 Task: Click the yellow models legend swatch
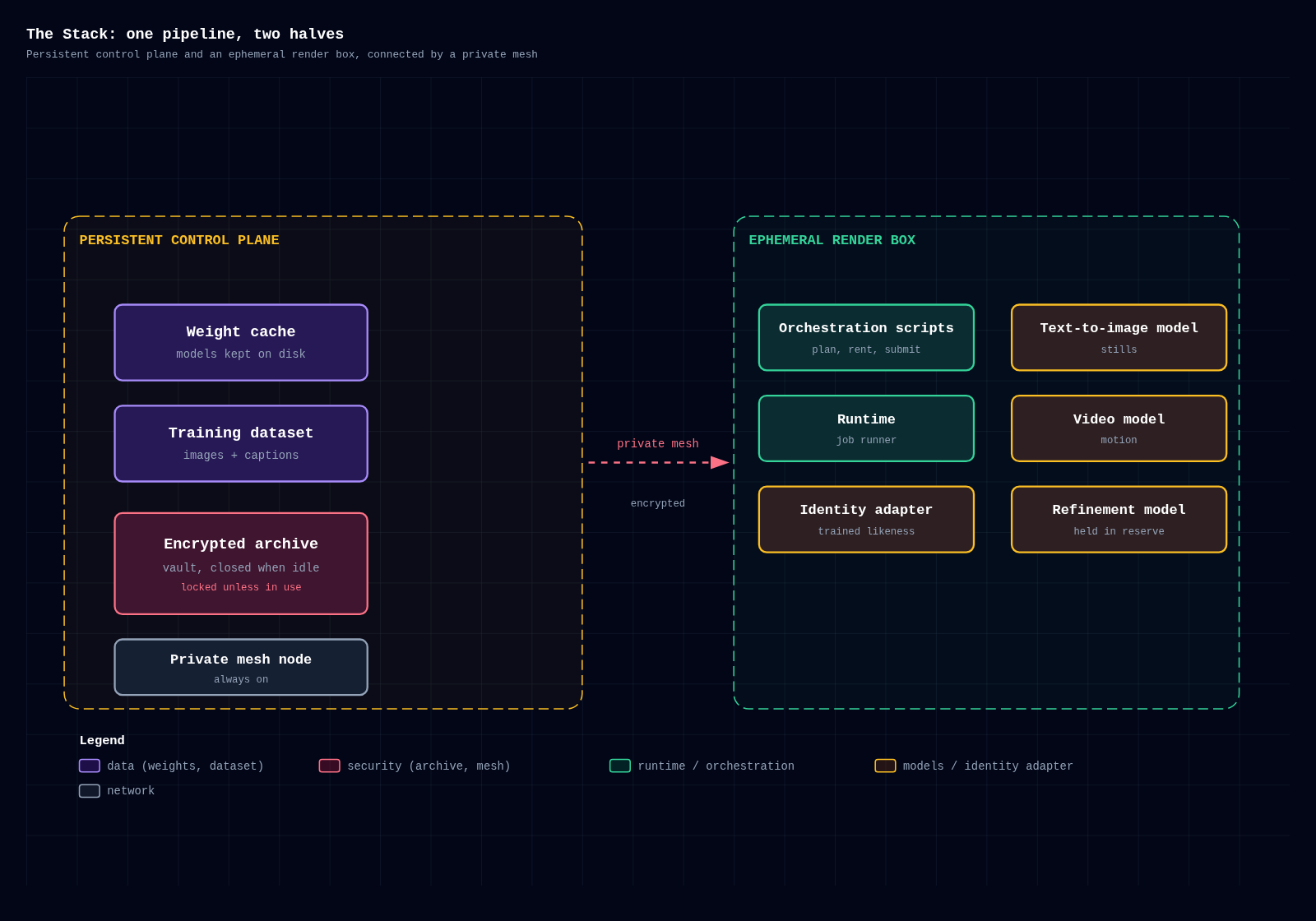(885, 766)
